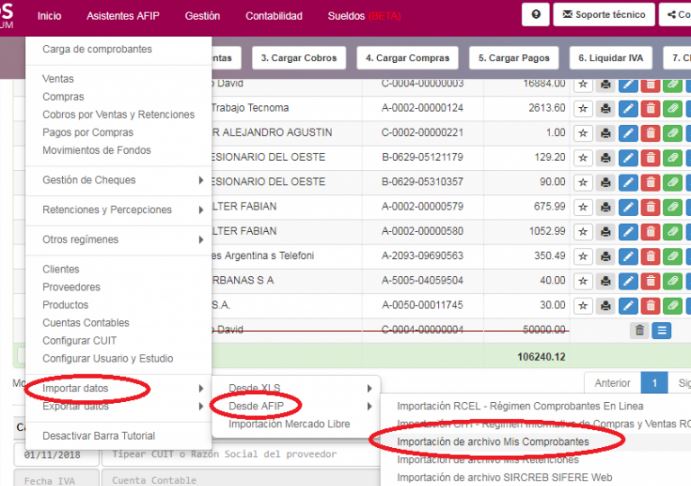Open blue list icon on the 50000.00 row

pyautogui.click(x=661, y=330)
